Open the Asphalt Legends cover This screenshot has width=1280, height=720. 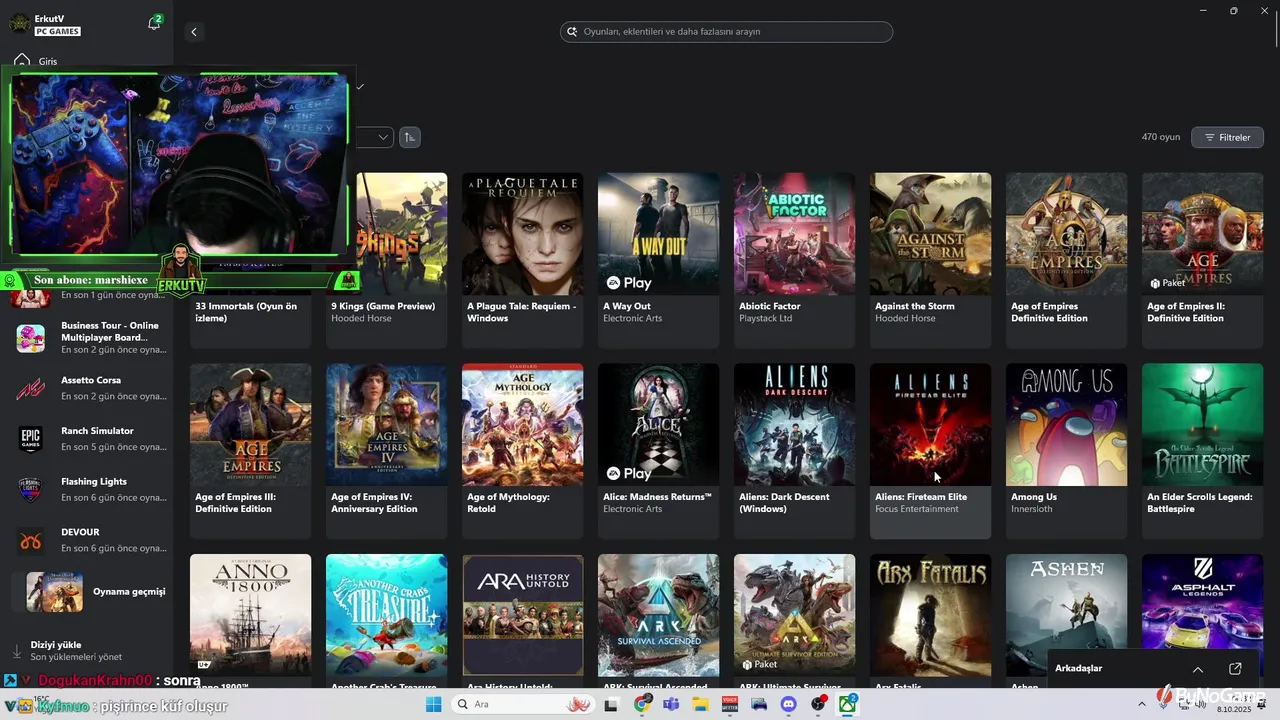1203,616
